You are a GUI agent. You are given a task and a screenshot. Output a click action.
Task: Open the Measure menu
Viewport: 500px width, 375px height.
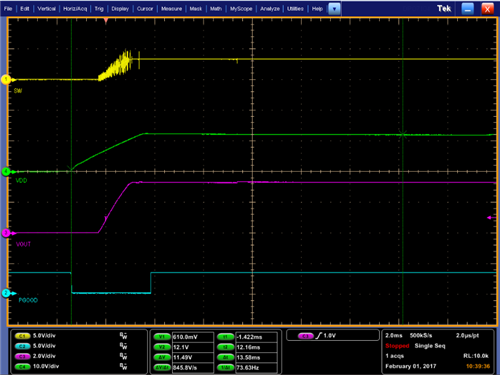171,9
